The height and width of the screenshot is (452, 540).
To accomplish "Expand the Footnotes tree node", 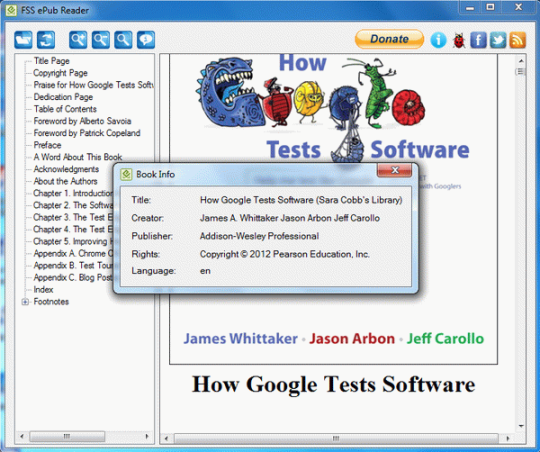I will (25, 302).
